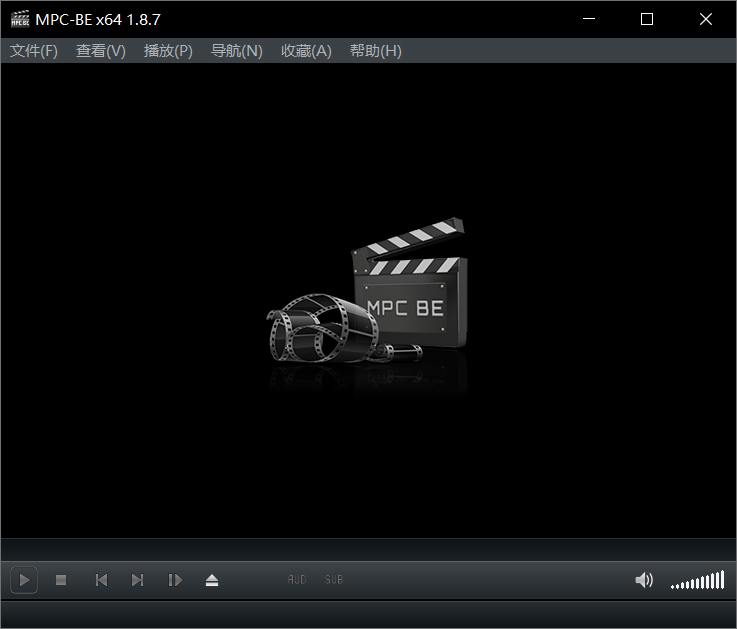Set volume on the bar volume slider

pyautogui.click(x=698, y=580)
